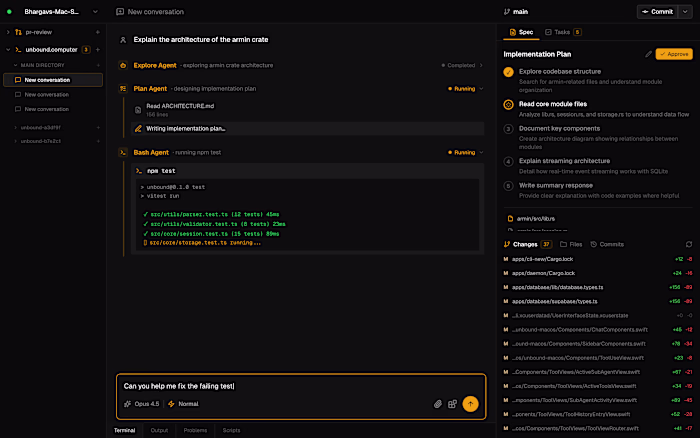Click the plus icon beside unbound.computer
The height and width of the screenshot is (438, 700).
click(97, 49)
